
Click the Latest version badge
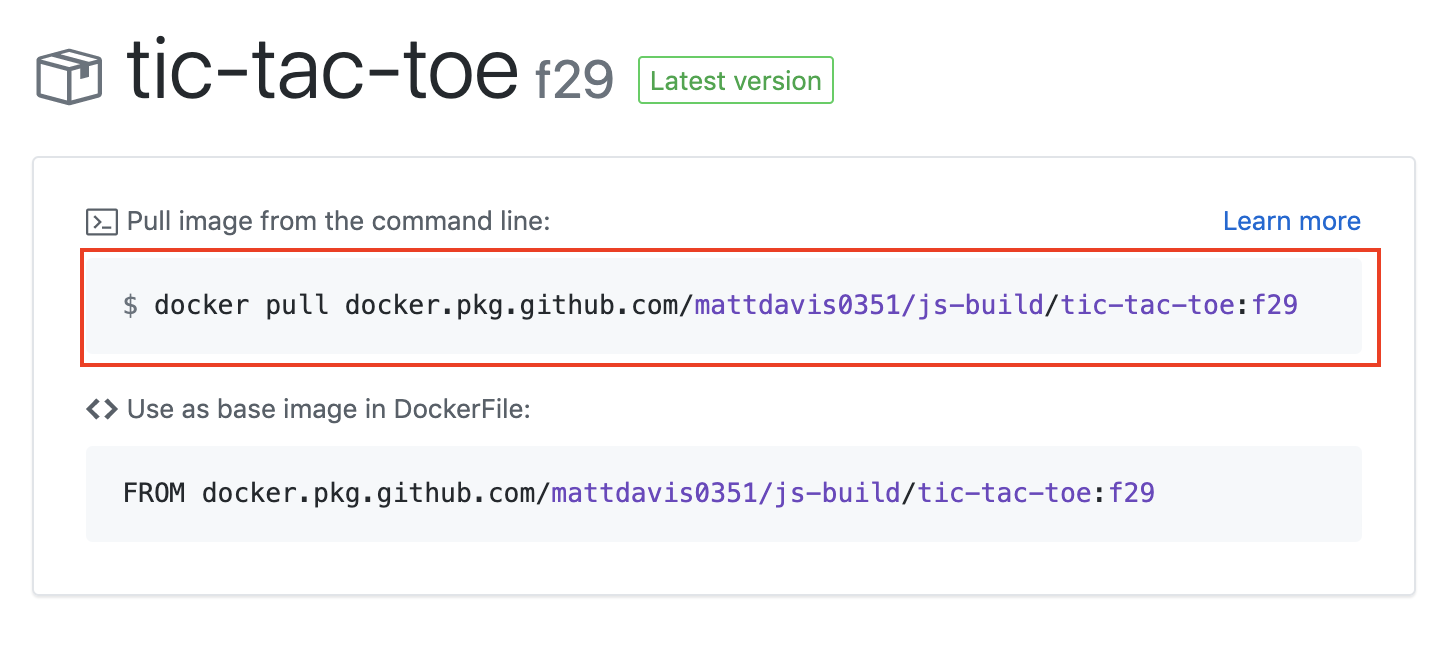coord(735,81)
